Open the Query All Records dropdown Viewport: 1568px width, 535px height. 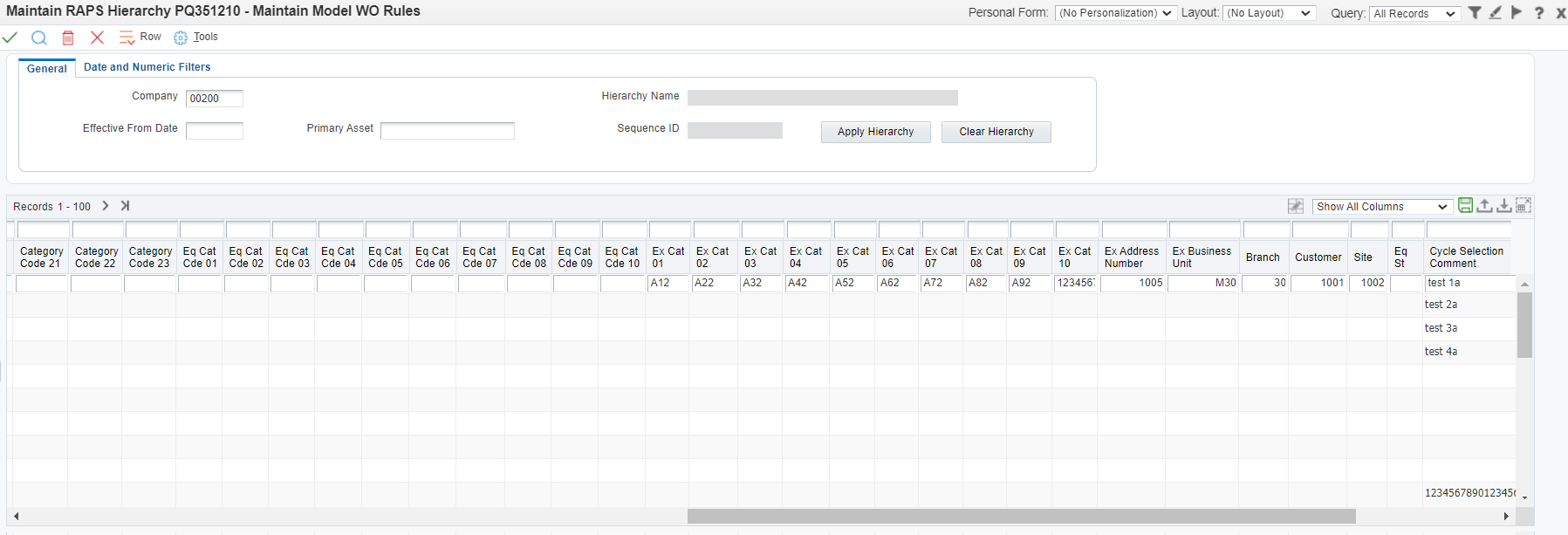click(x=1414, y=13)
